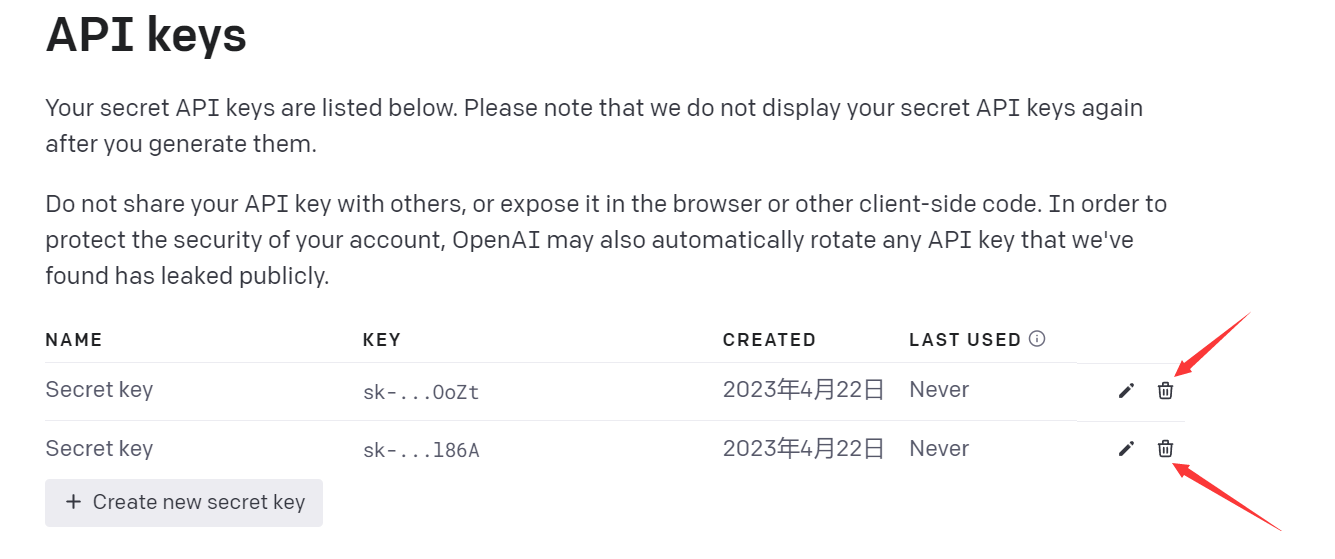Image resolution: width=1335 pixels, height=559 pixels.
Task: Click the second row's Secret key name
Action: pos(99,449)
